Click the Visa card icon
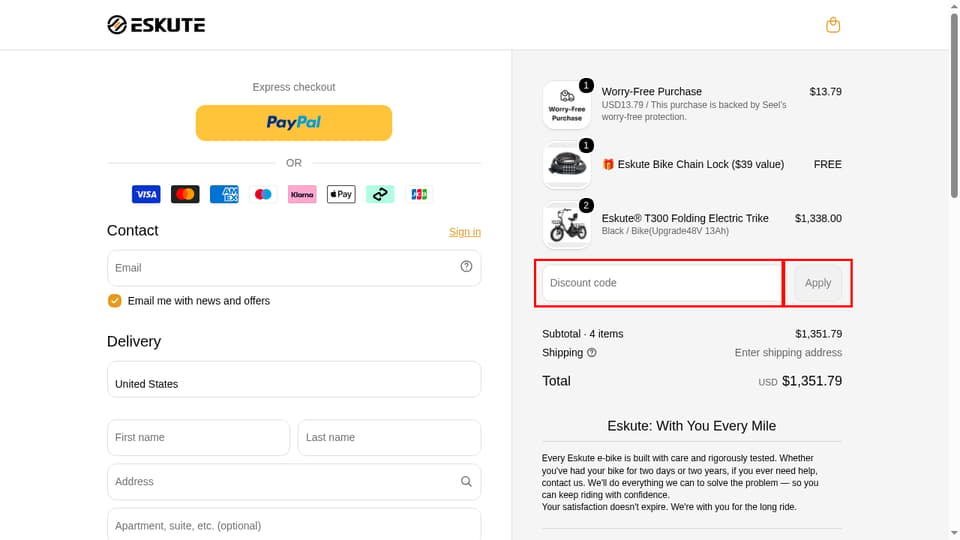This screenshot has height=540, width=960. [146, 195]
